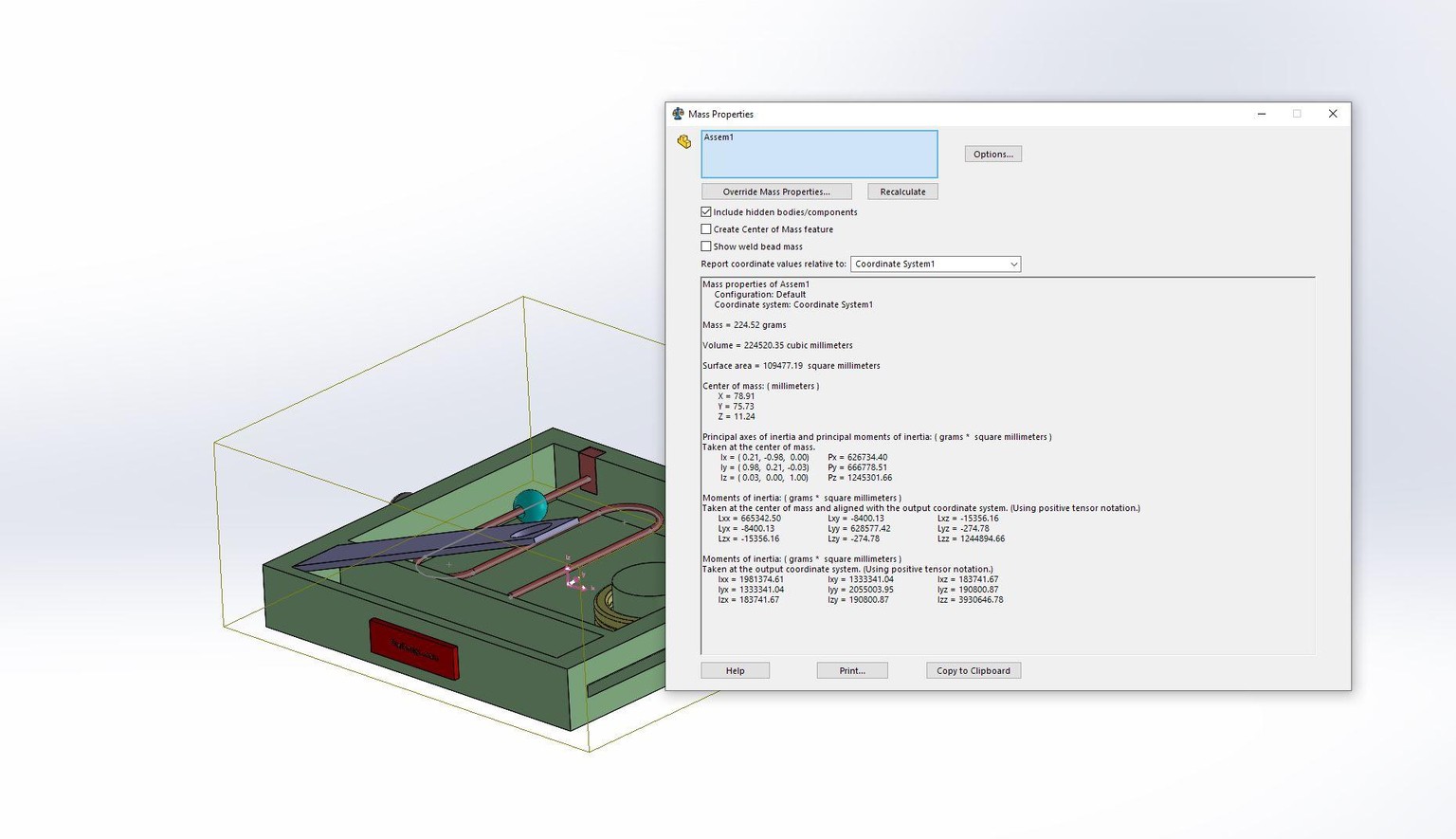This screenshot has height=839, width=1456.
Task: Select Assem1 in the selection box
Action: (x=719, y=137)
